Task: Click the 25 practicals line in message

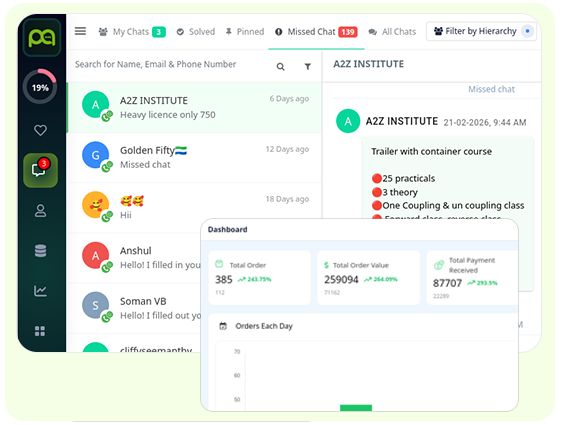Action: click(x=404, y=178)
